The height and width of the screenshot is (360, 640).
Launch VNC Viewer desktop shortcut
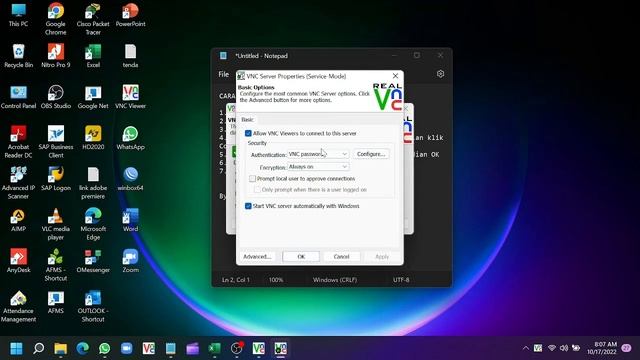130,97
